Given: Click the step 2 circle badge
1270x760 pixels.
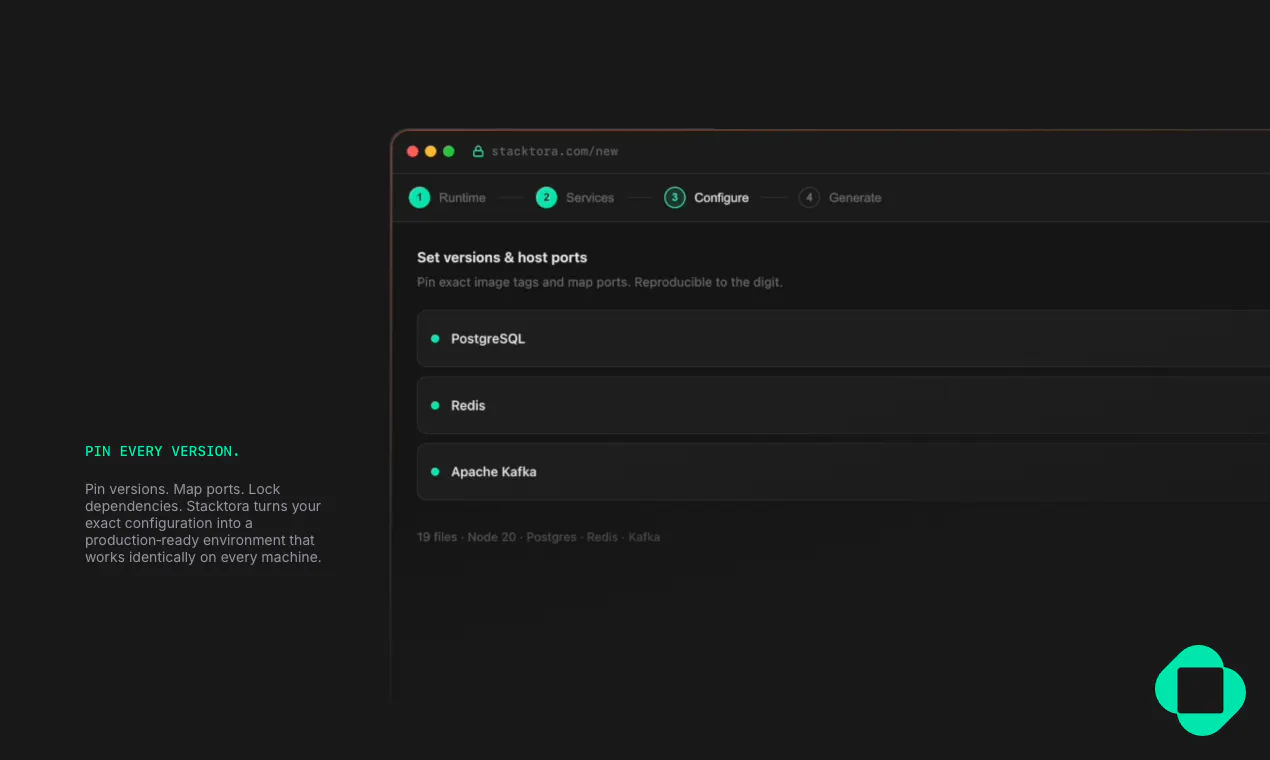Looking at the screenshot, I should [x=546, y=198].
